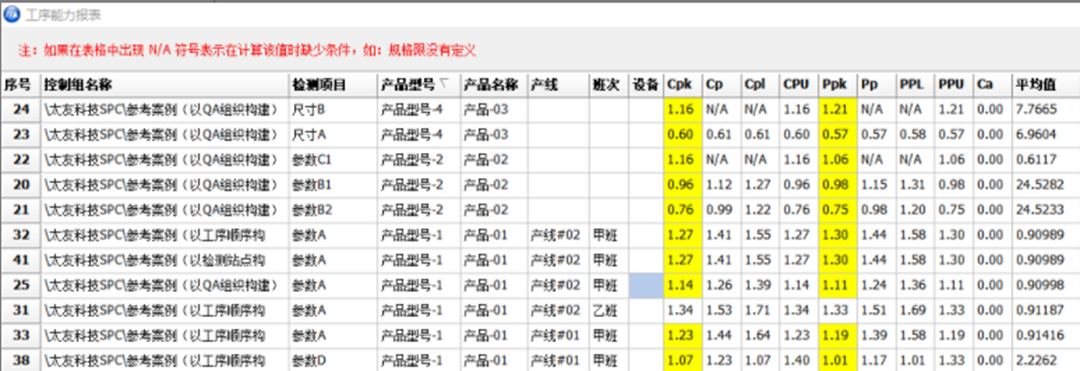Select row number 20
This screenshot has width=1080, height=371.
21,185
